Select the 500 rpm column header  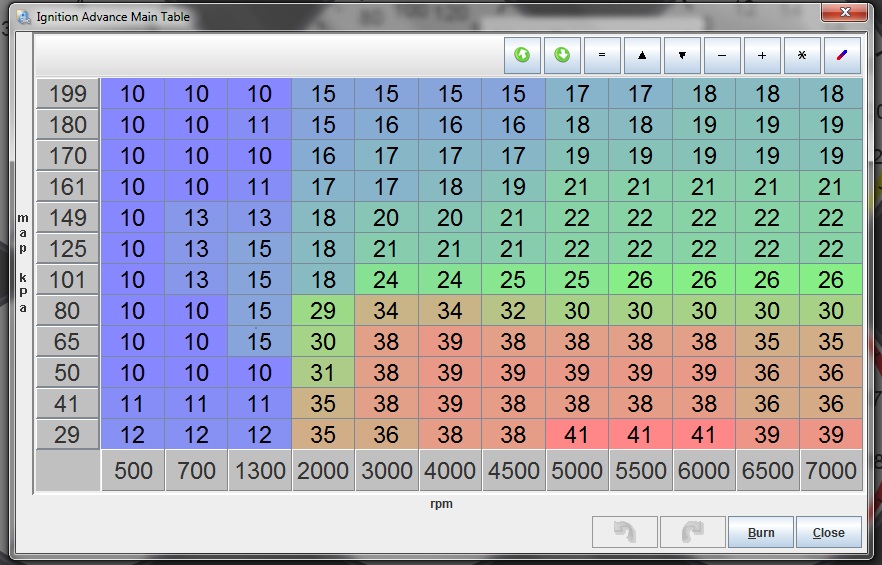click(x=133, y=470)
